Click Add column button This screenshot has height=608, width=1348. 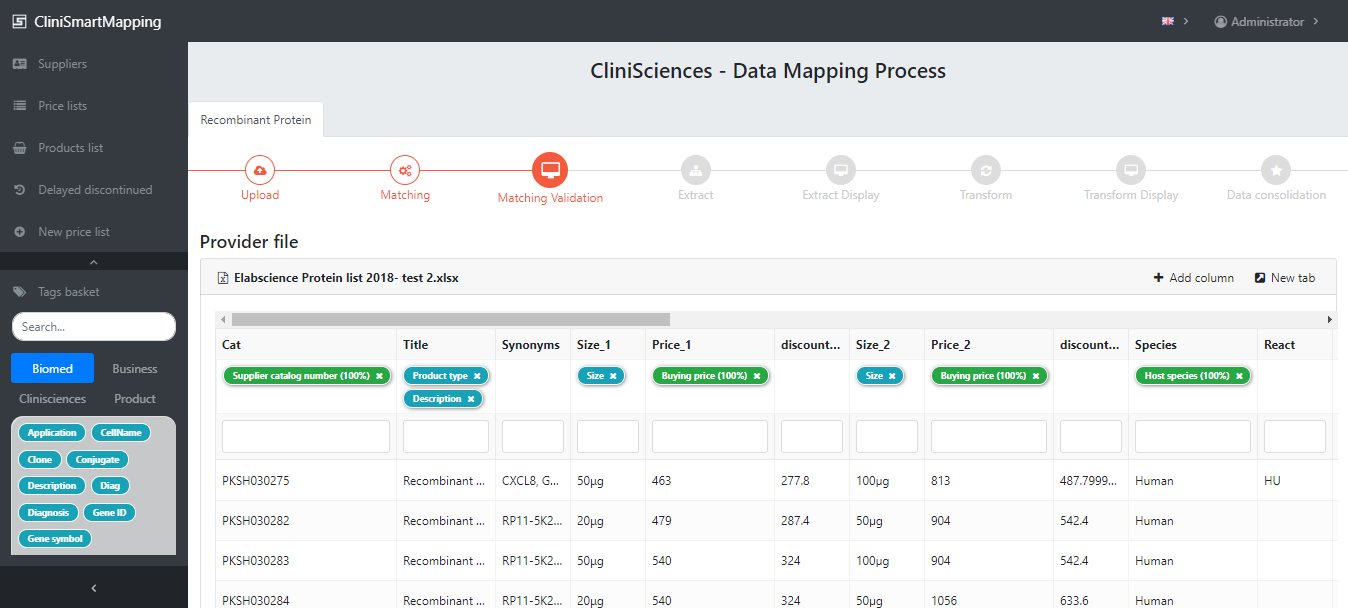(x=1194, y=278)
